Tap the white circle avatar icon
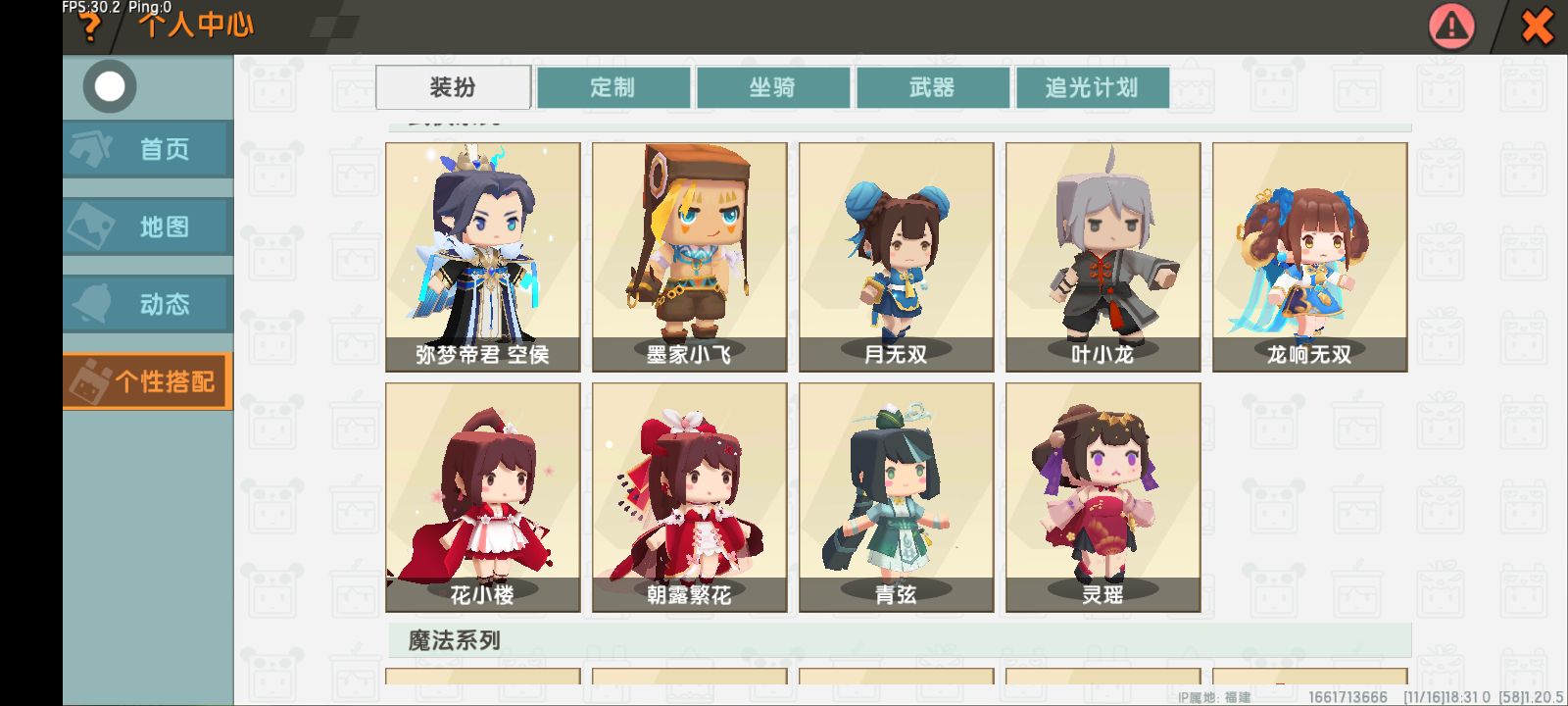This screenshot has width=1568, height=706. point(110,86)
